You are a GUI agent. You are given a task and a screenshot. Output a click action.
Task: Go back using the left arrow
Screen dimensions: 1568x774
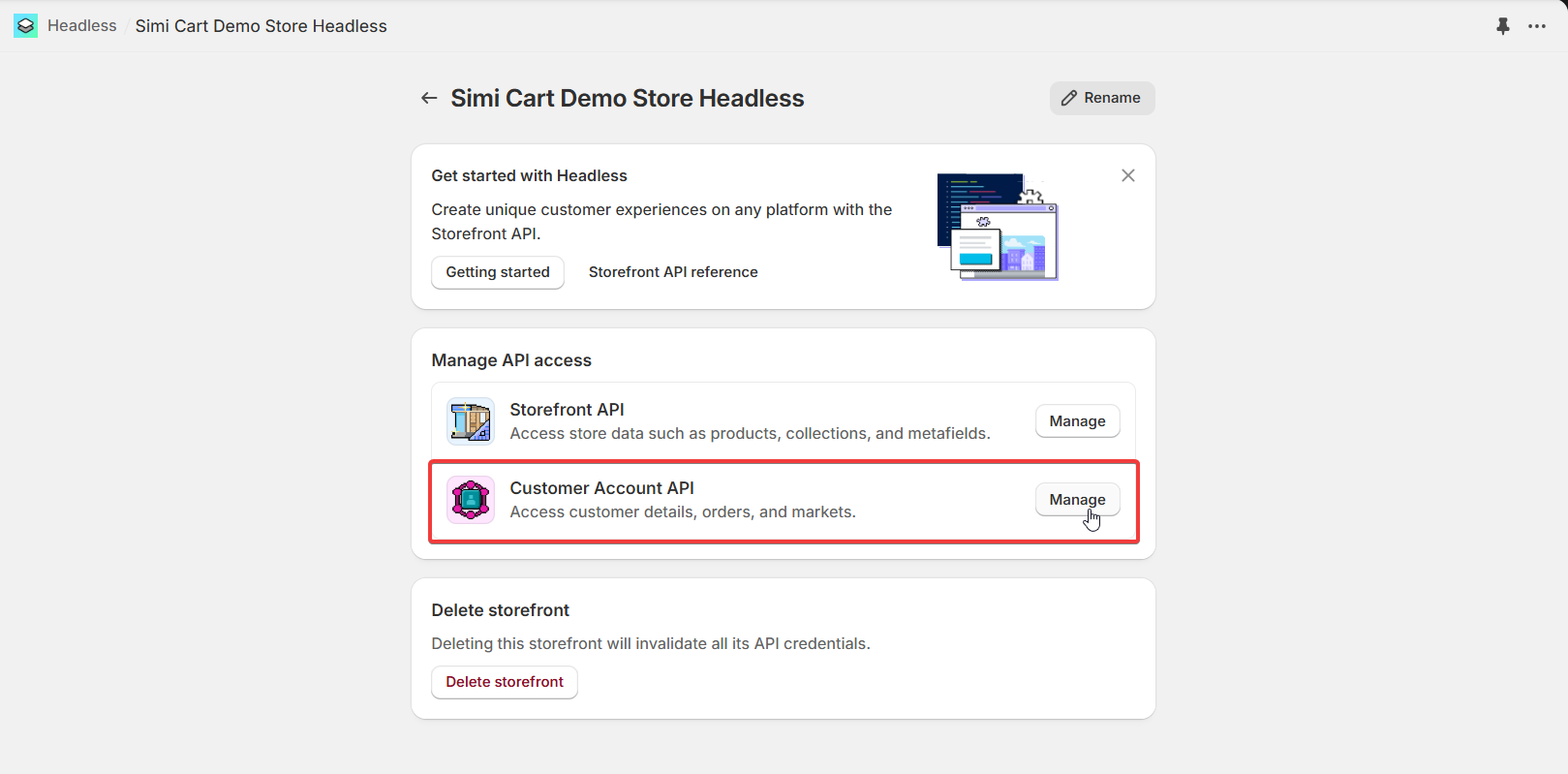(429, 98)
